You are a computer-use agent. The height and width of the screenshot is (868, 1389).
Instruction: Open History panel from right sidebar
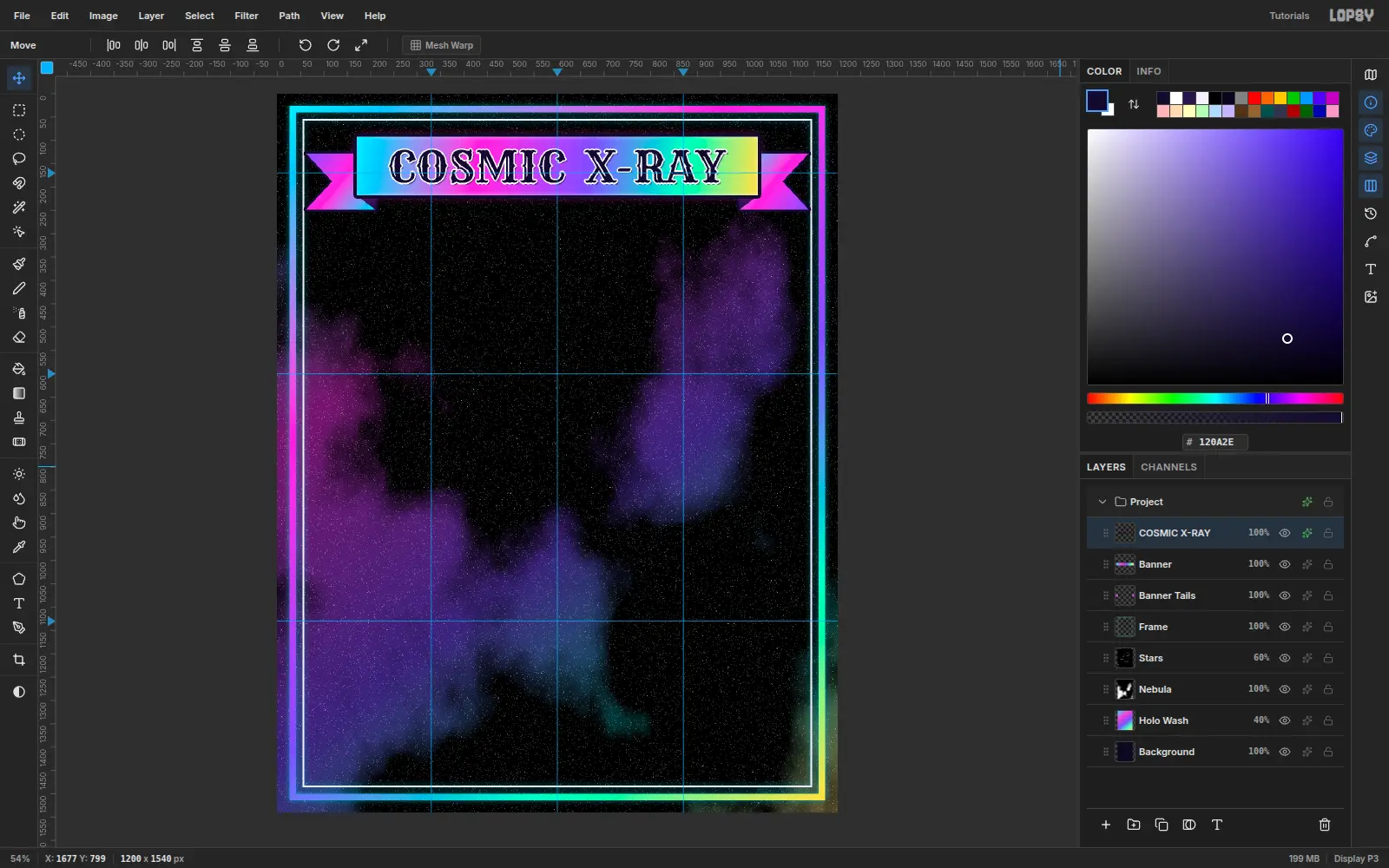[1371, 214]
